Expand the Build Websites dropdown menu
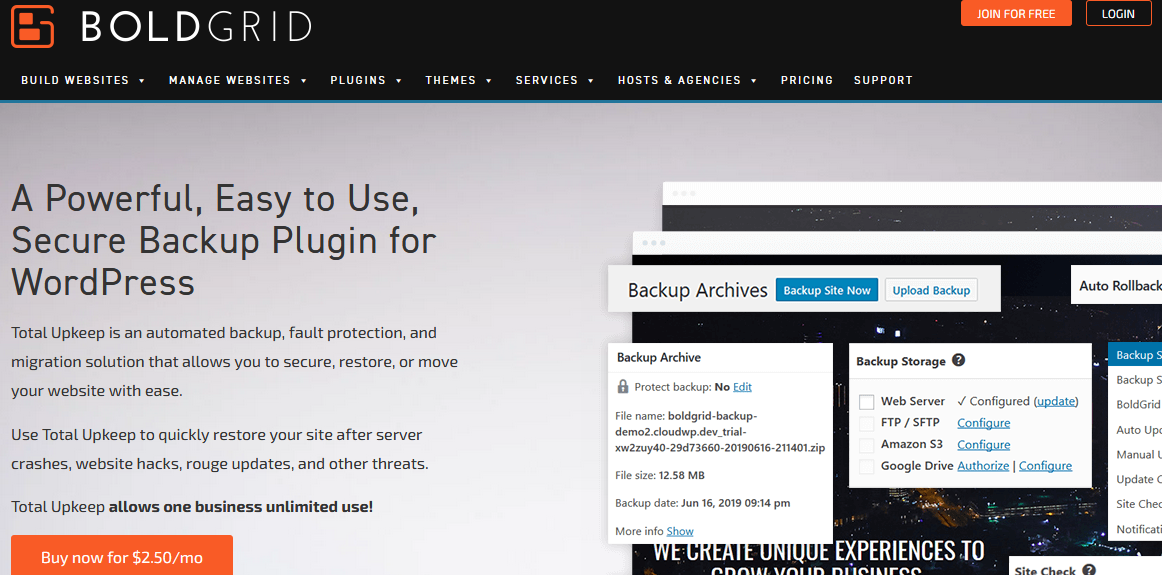 (83, 80)
